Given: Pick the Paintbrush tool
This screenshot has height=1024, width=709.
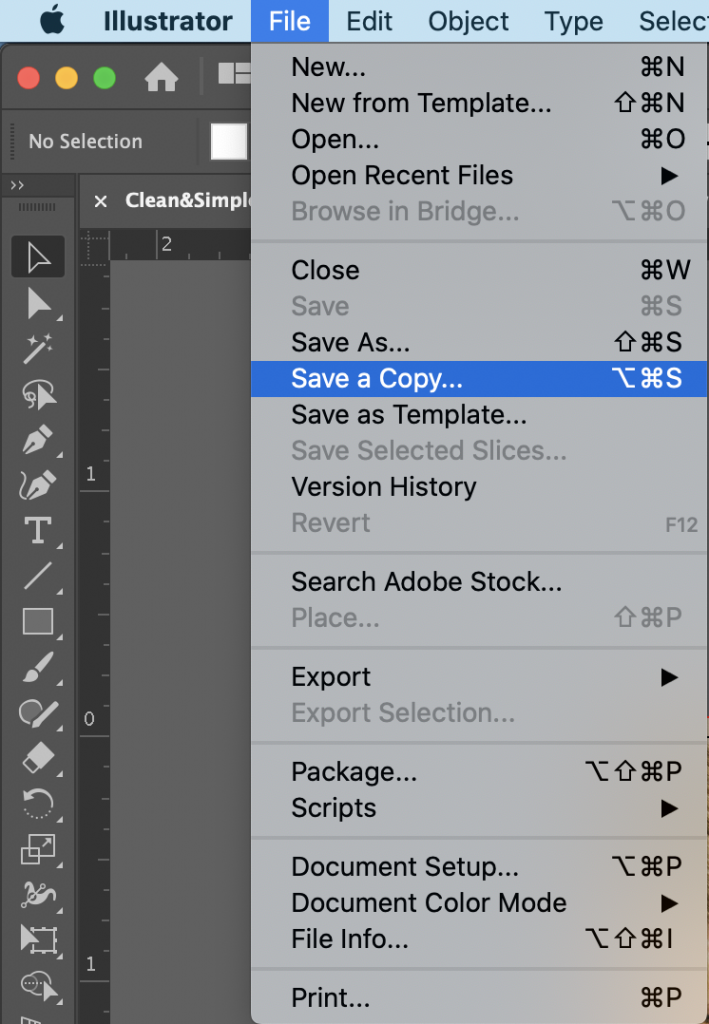Looking at the screenshot, I should 38,667.
